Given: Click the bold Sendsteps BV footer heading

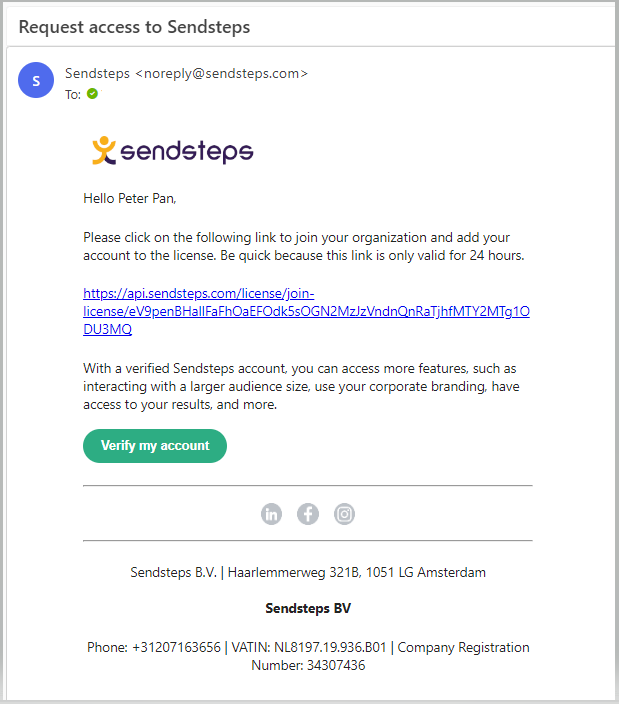Looking at the screenshot, I should (308, 608).
